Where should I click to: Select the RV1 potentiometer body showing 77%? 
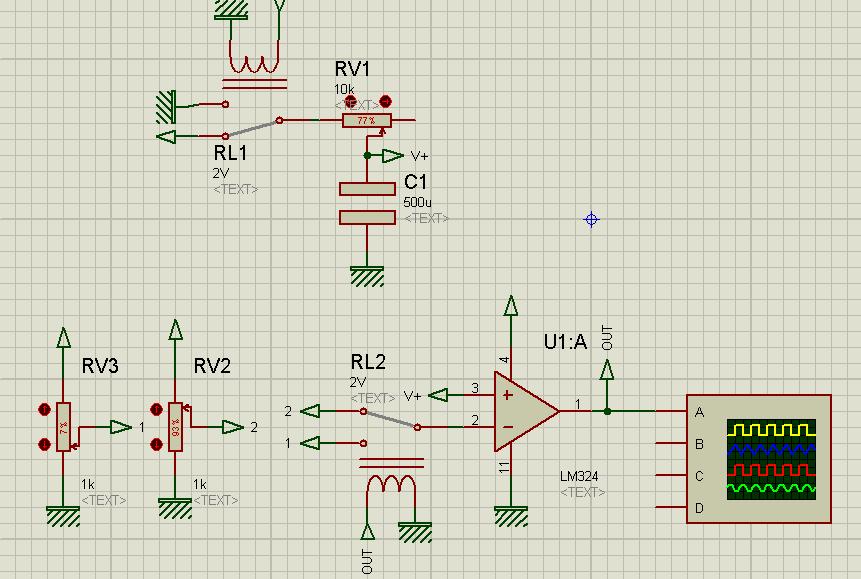point(367,120)
